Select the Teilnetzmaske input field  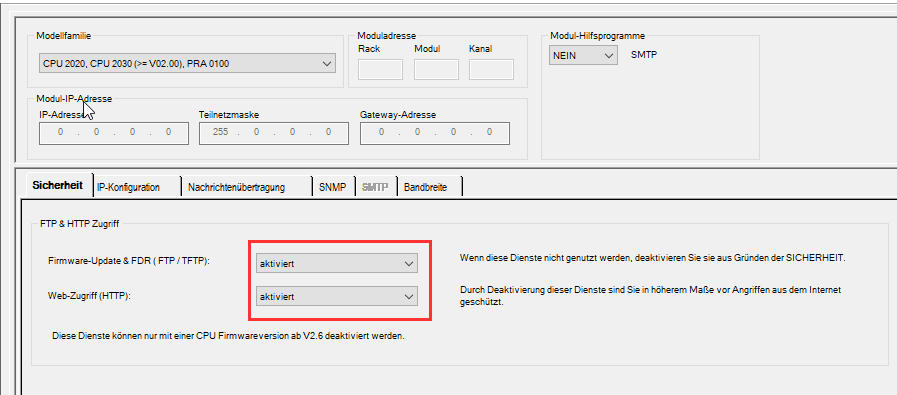pos(274,133)
